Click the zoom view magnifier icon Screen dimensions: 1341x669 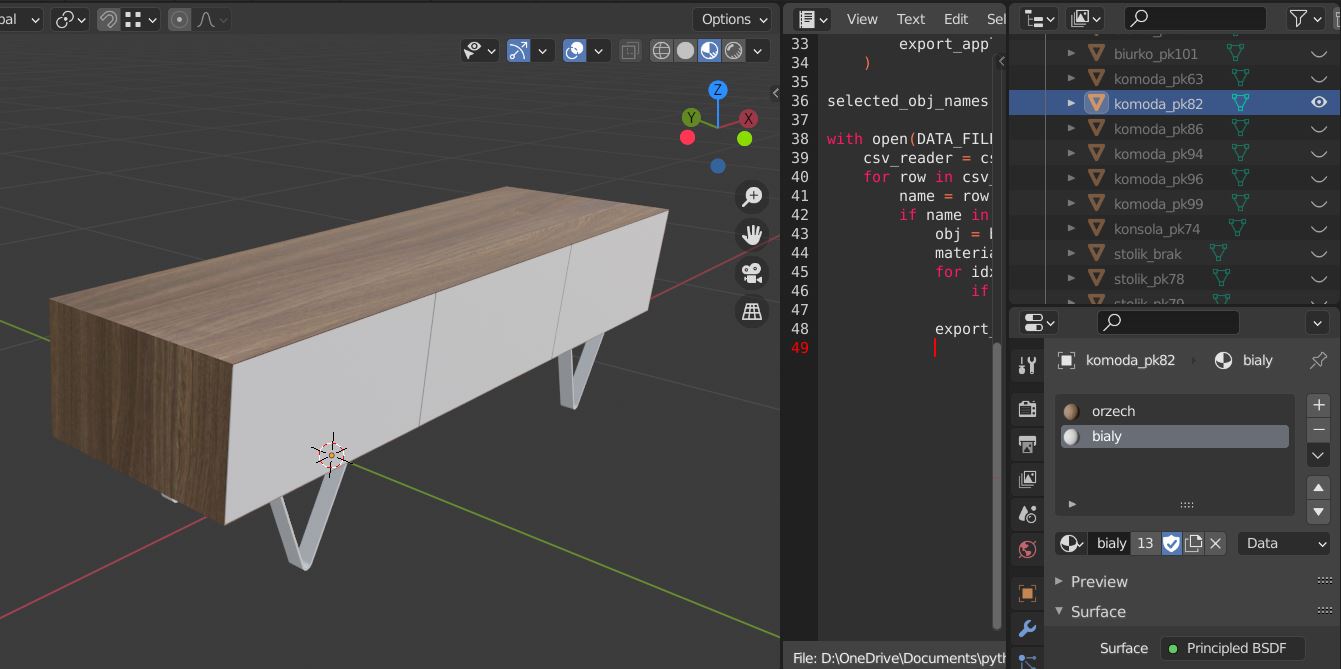click(x=752, y=197)
